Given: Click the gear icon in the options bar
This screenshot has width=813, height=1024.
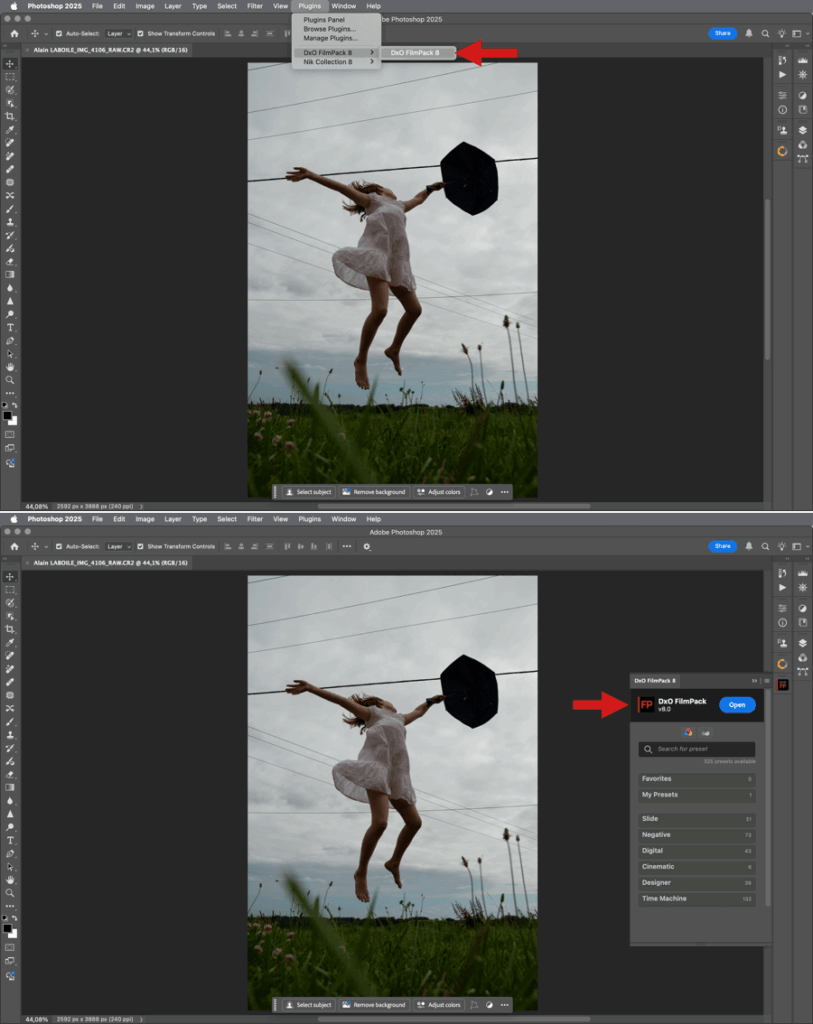Looking at the screenshot, I should pyautogui.click(x=367, y=547).
